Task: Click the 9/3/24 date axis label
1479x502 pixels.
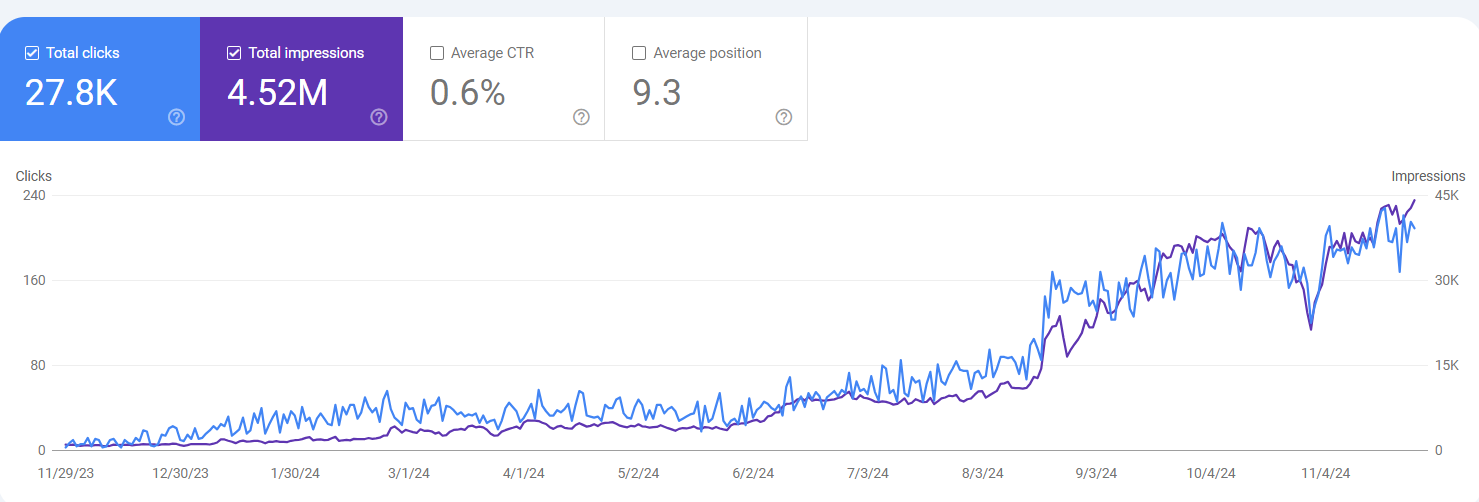Action: pos(1095,473)
